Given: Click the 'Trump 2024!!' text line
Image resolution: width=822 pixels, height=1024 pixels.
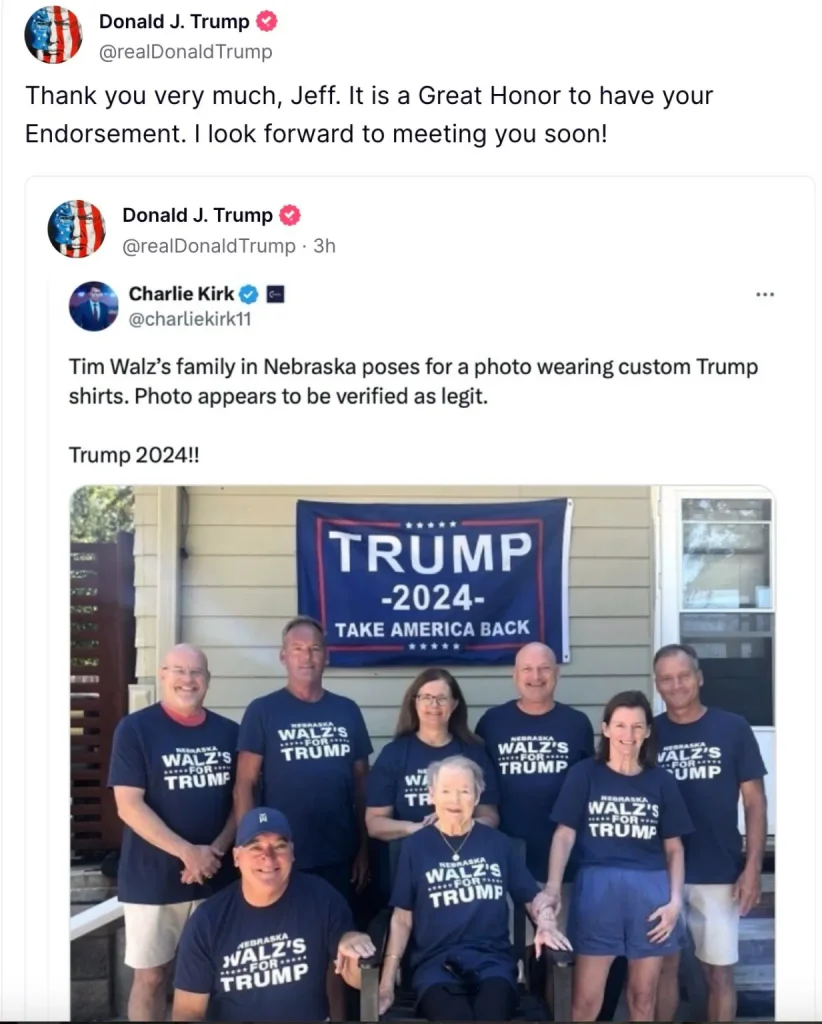Looking at the screenshot, I should (134, 455).
